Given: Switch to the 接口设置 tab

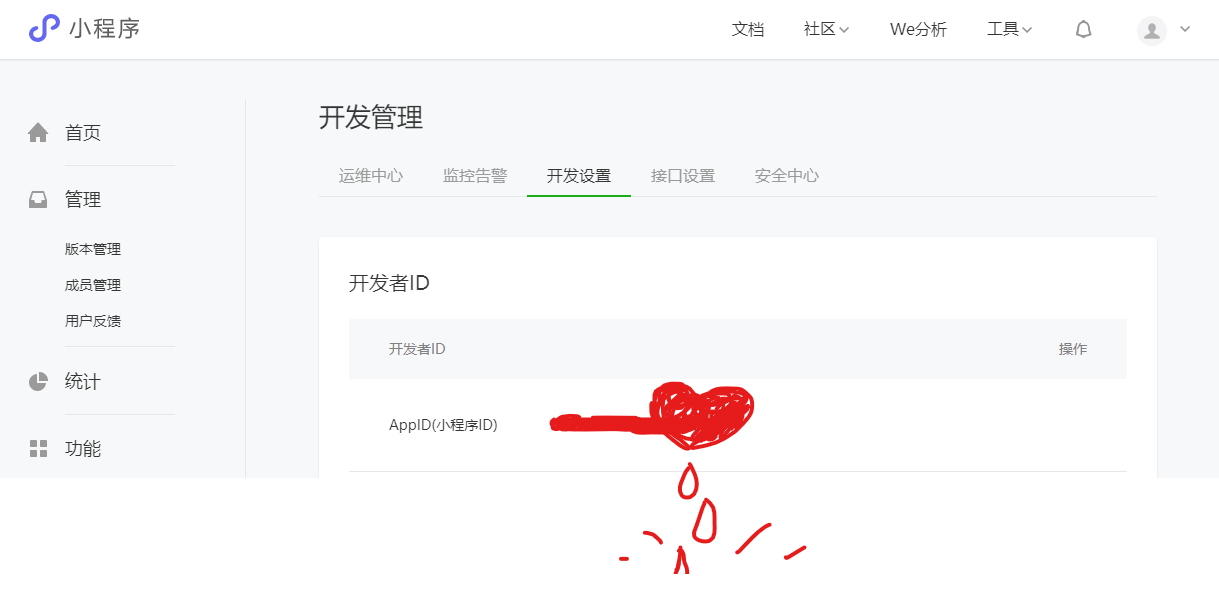Looking at the screenshot, I should [x=683, y=176].
